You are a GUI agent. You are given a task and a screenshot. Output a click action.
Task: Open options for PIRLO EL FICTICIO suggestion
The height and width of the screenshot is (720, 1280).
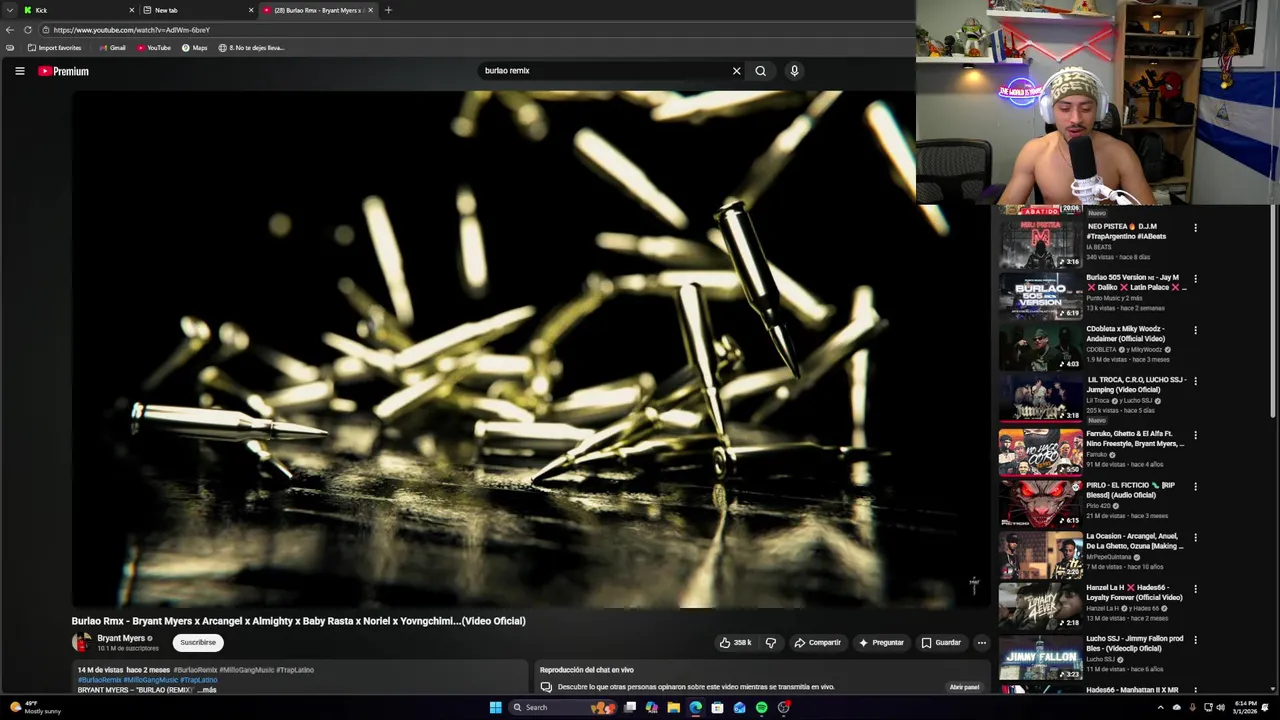(1195, 486)
